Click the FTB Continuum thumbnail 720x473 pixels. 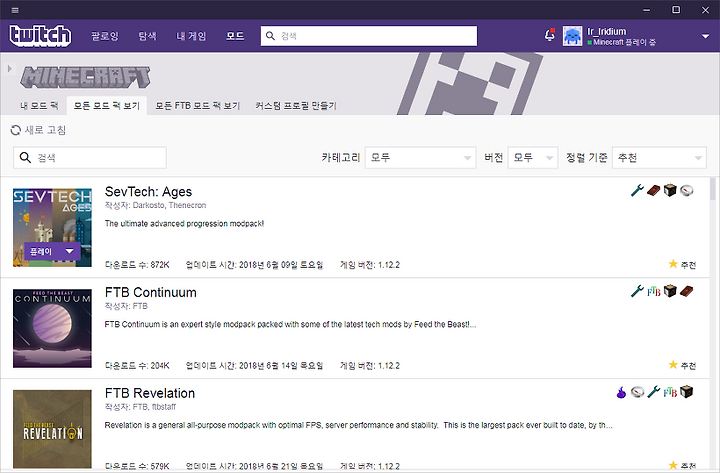[52, 328]
